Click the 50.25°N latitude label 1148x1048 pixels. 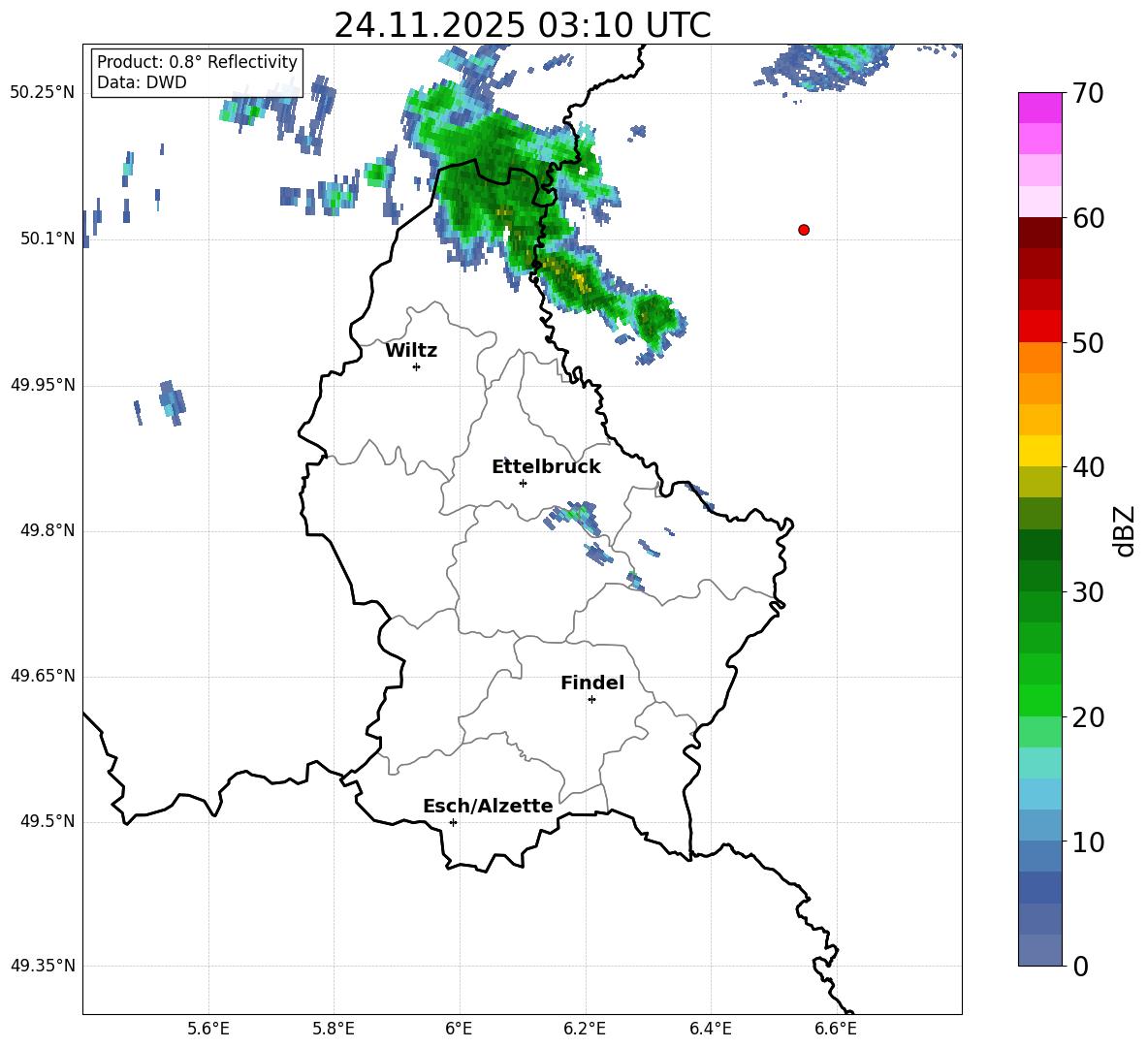43,93
